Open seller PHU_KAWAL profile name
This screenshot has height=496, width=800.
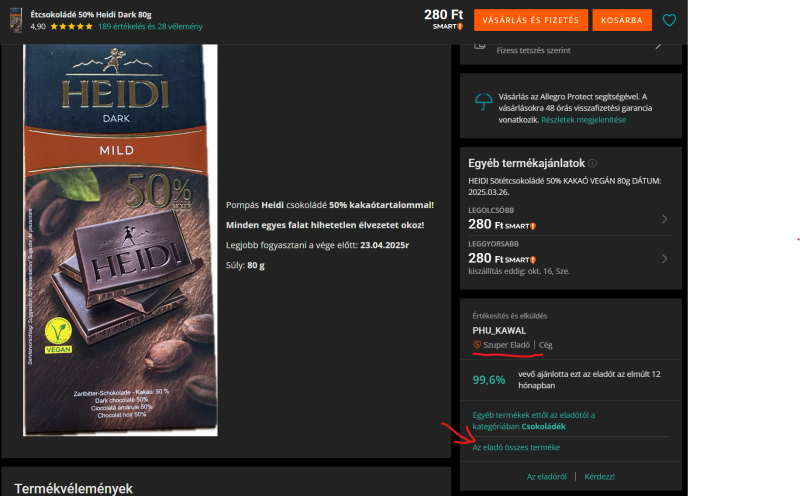[499, 331]
